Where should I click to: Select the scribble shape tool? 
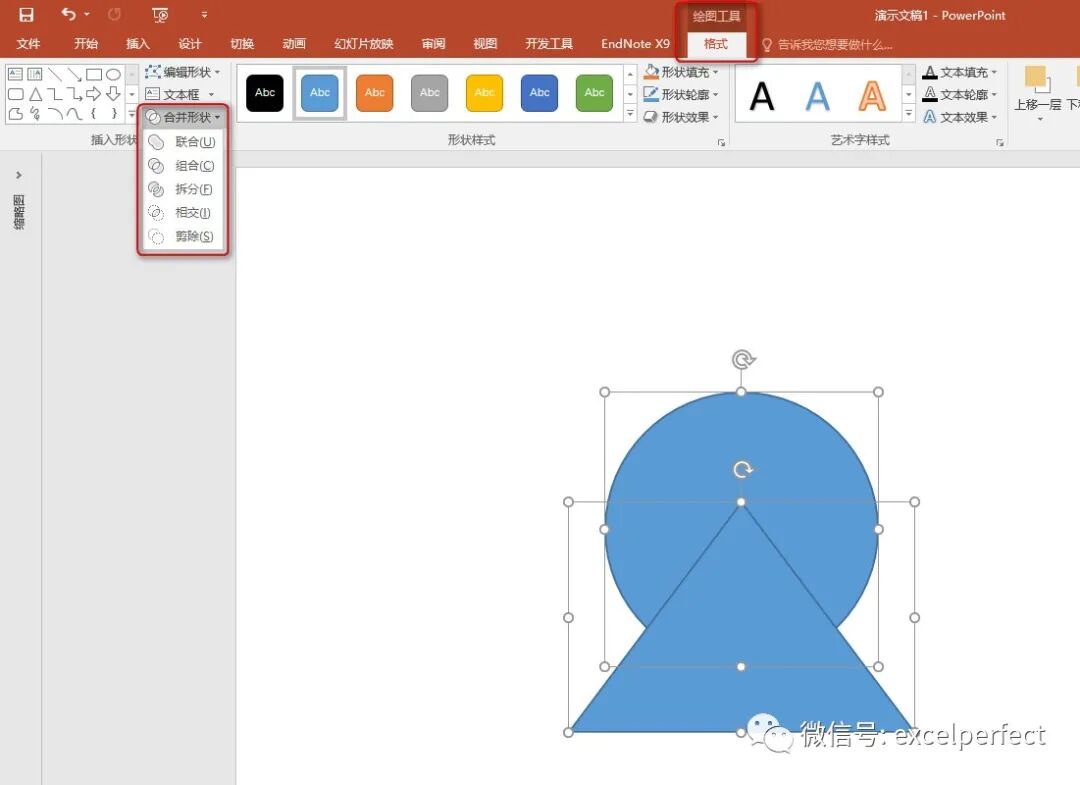point(34,114)
